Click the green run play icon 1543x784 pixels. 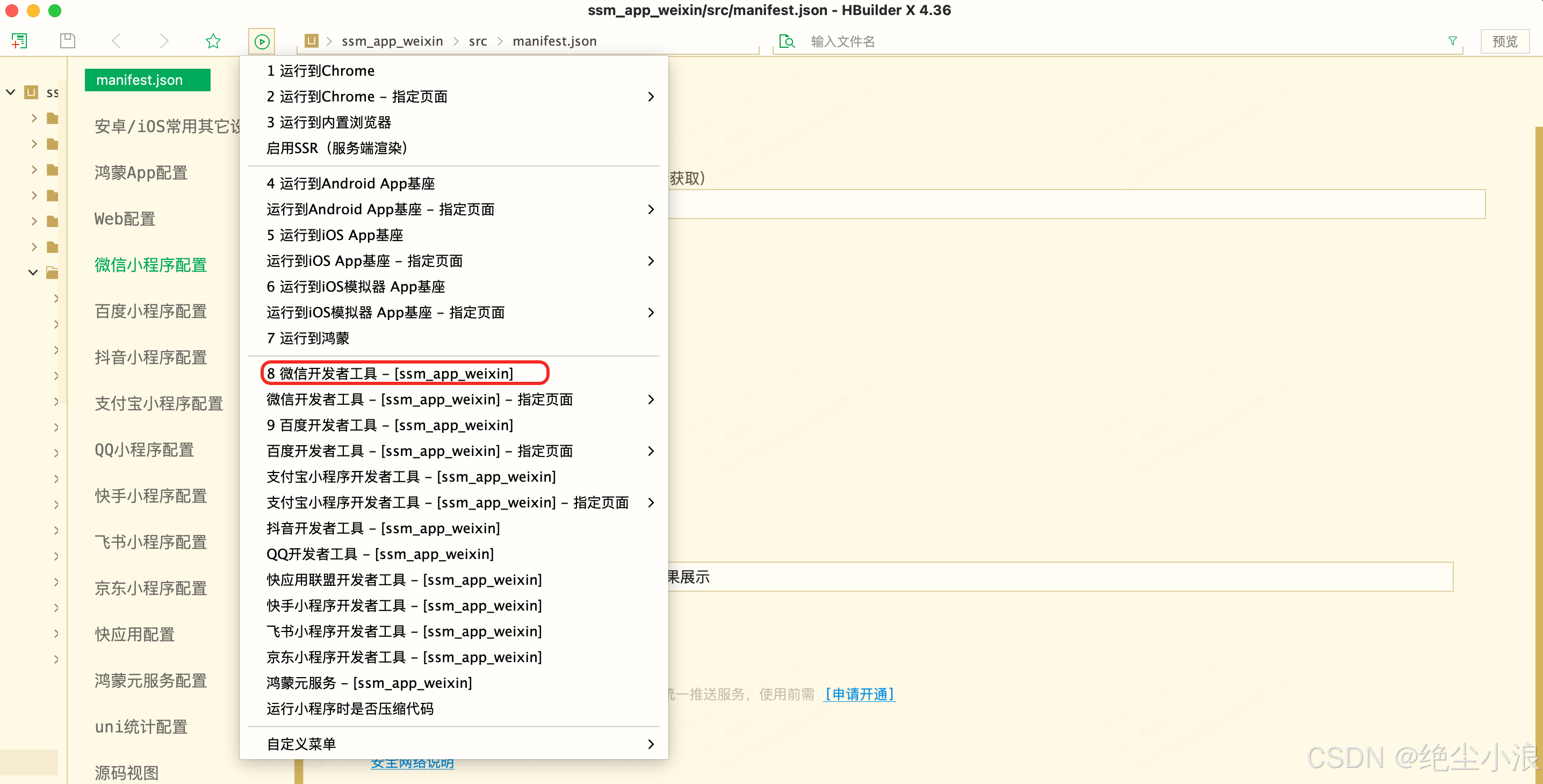(x=262, y=41)
